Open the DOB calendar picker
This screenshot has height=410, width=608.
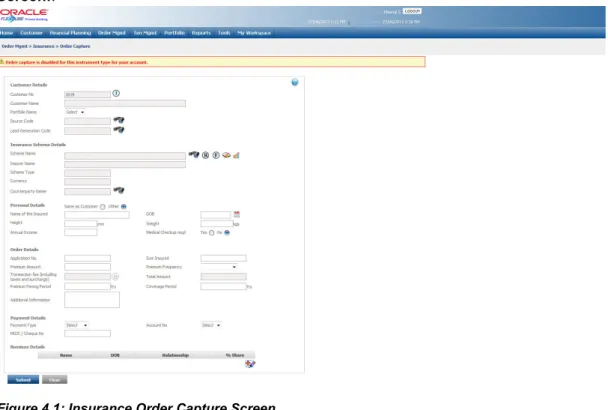click(237, 214)
